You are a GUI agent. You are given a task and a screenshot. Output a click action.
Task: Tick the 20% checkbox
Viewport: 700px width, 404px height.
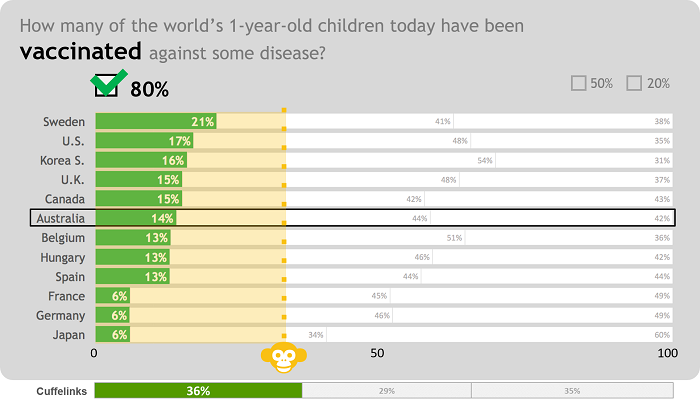point(634,84)
